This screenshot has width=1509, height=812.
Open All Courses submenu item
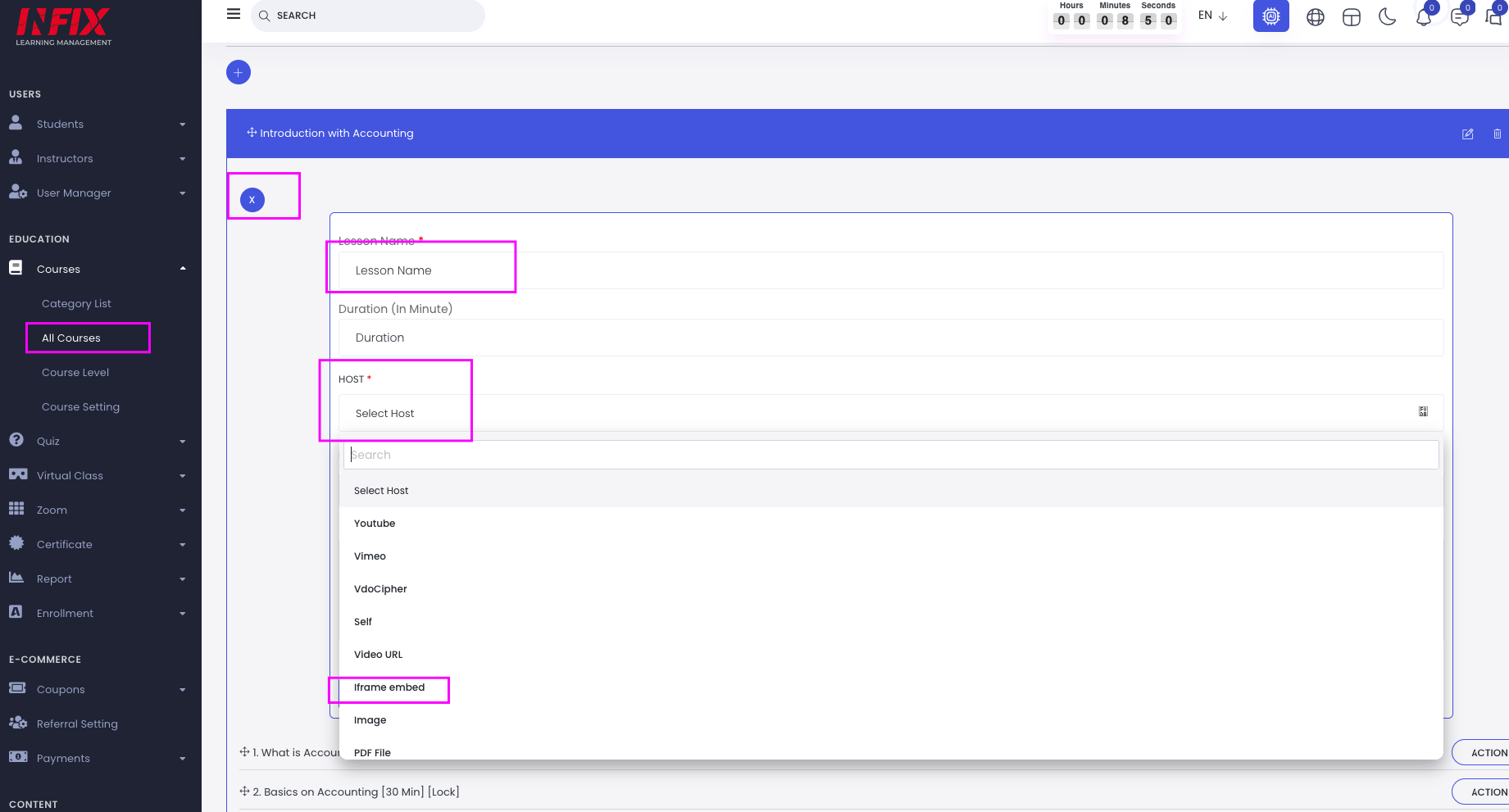71,338
